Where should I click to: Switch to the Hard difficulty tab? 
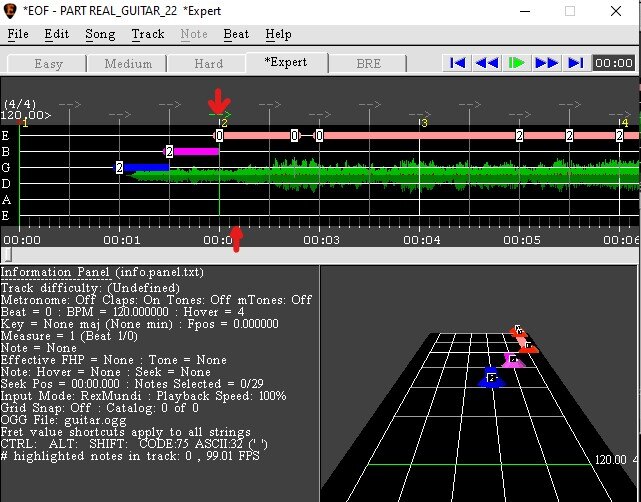click(208, 64)
